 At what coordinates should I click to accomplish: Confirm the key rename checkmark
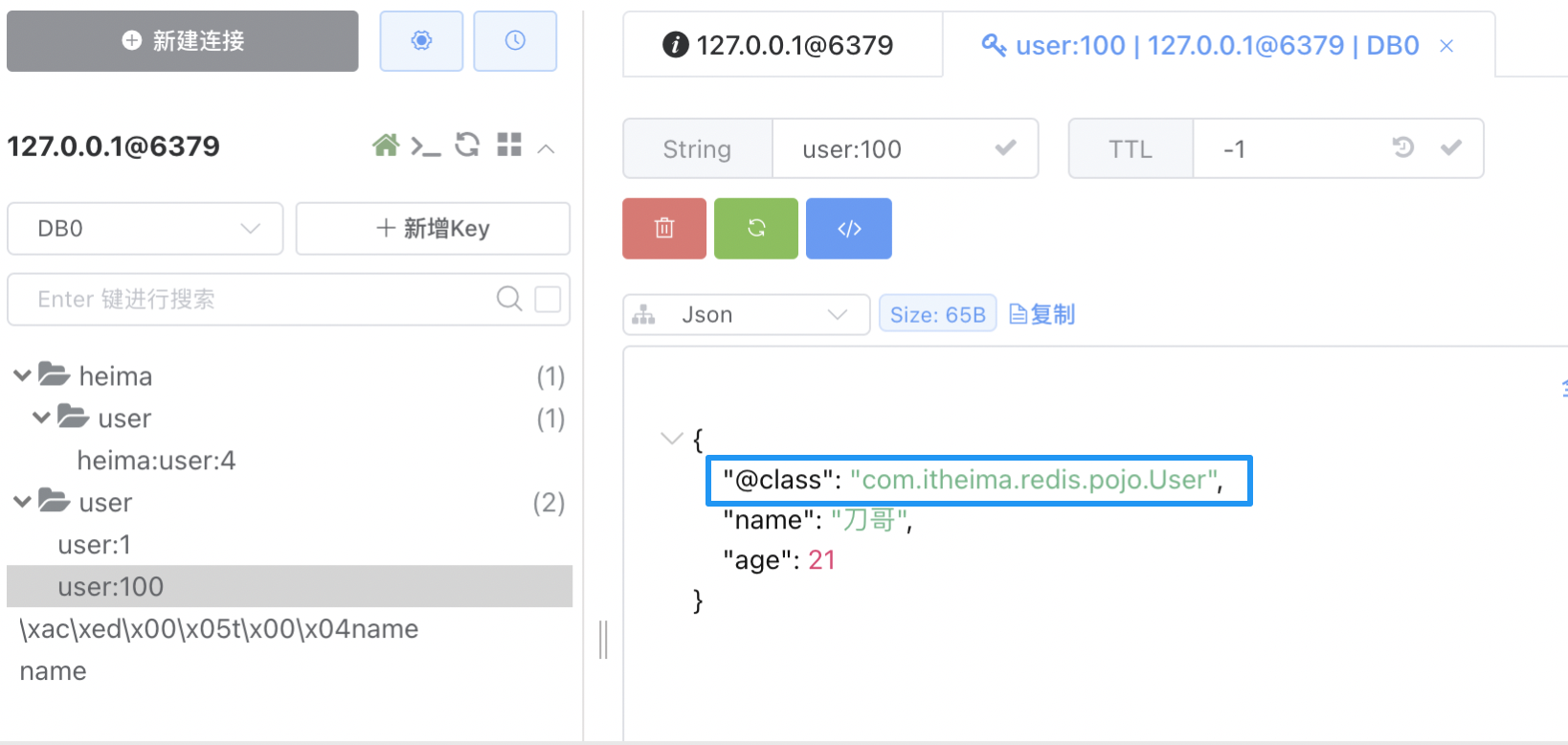1005,147
